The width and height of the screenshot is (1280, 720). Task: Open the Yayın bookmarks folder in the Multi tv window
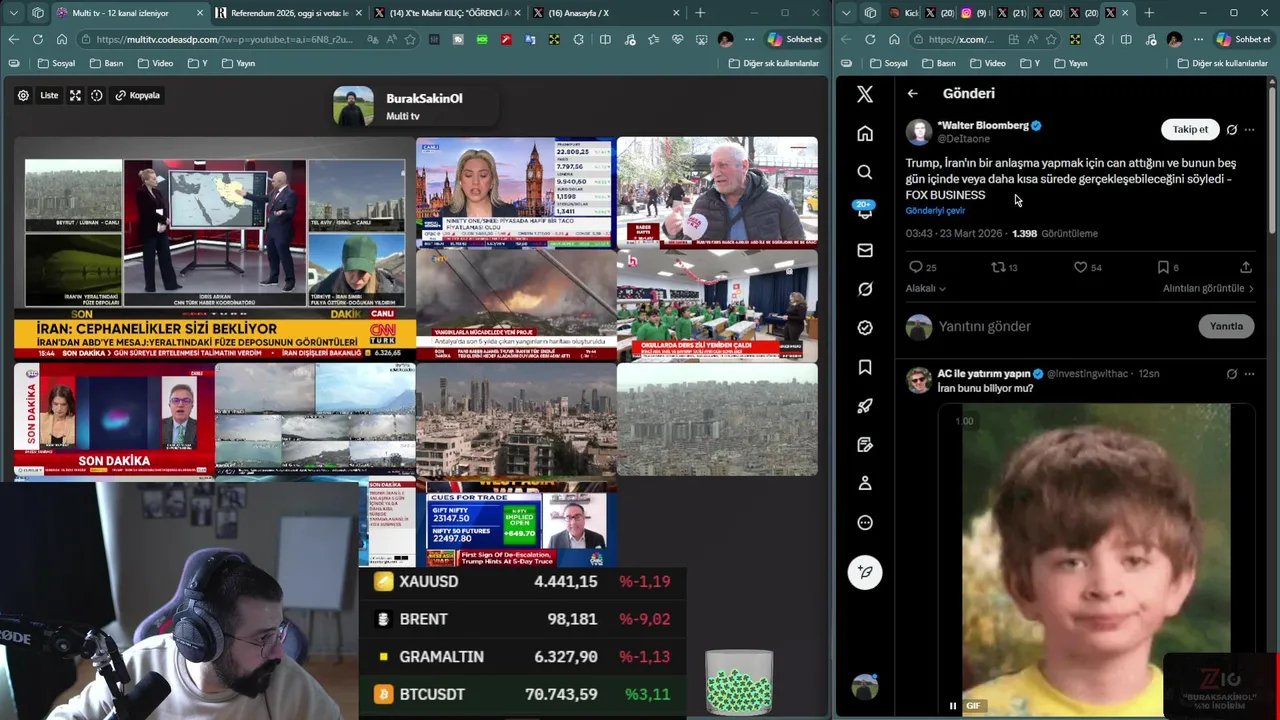pos(237,63)
